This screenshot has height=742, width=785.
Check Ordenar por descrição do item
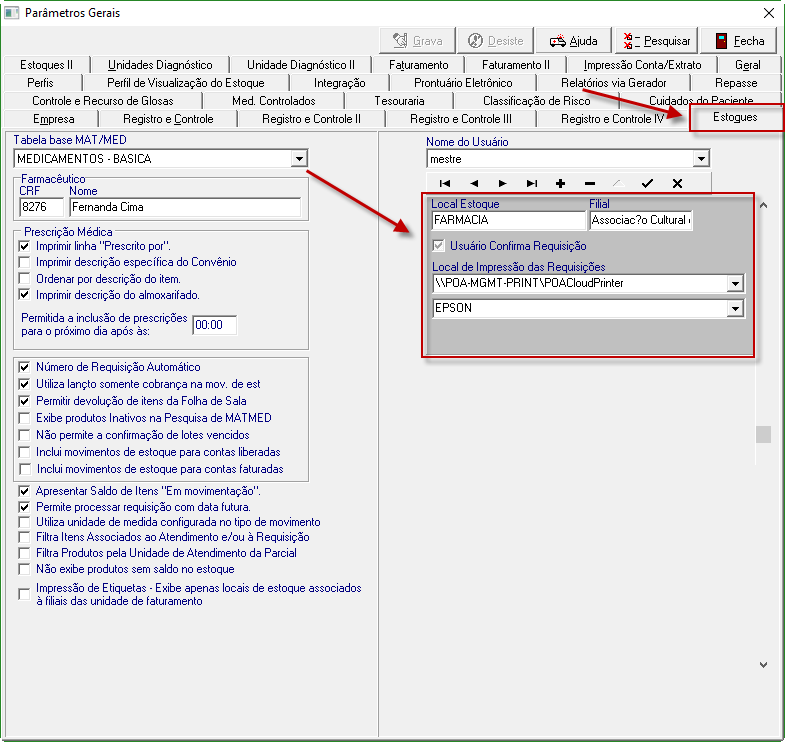pyautogui.click(x=24, y=278)
